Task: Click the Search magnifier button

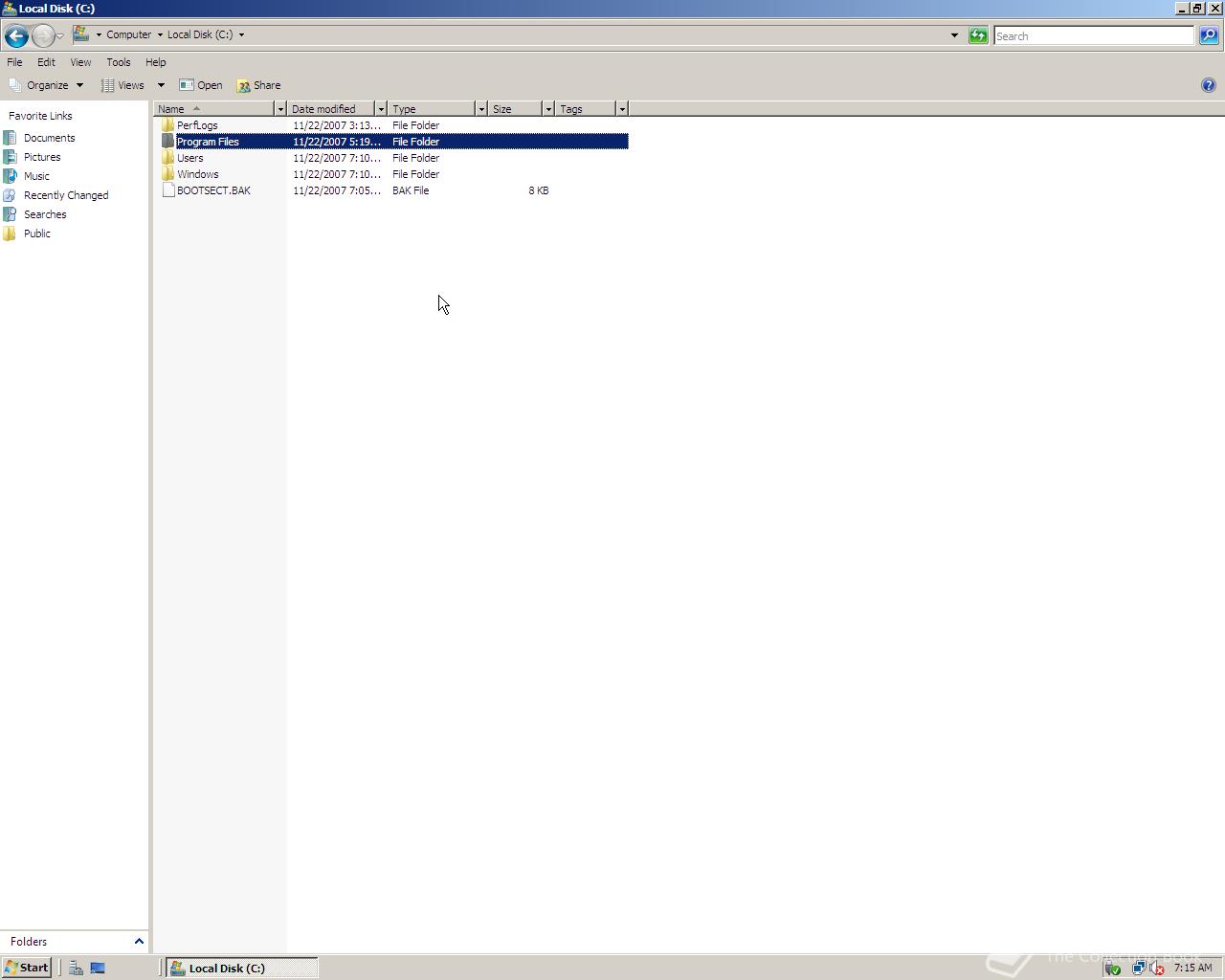Action: (x=1209, y=35)
